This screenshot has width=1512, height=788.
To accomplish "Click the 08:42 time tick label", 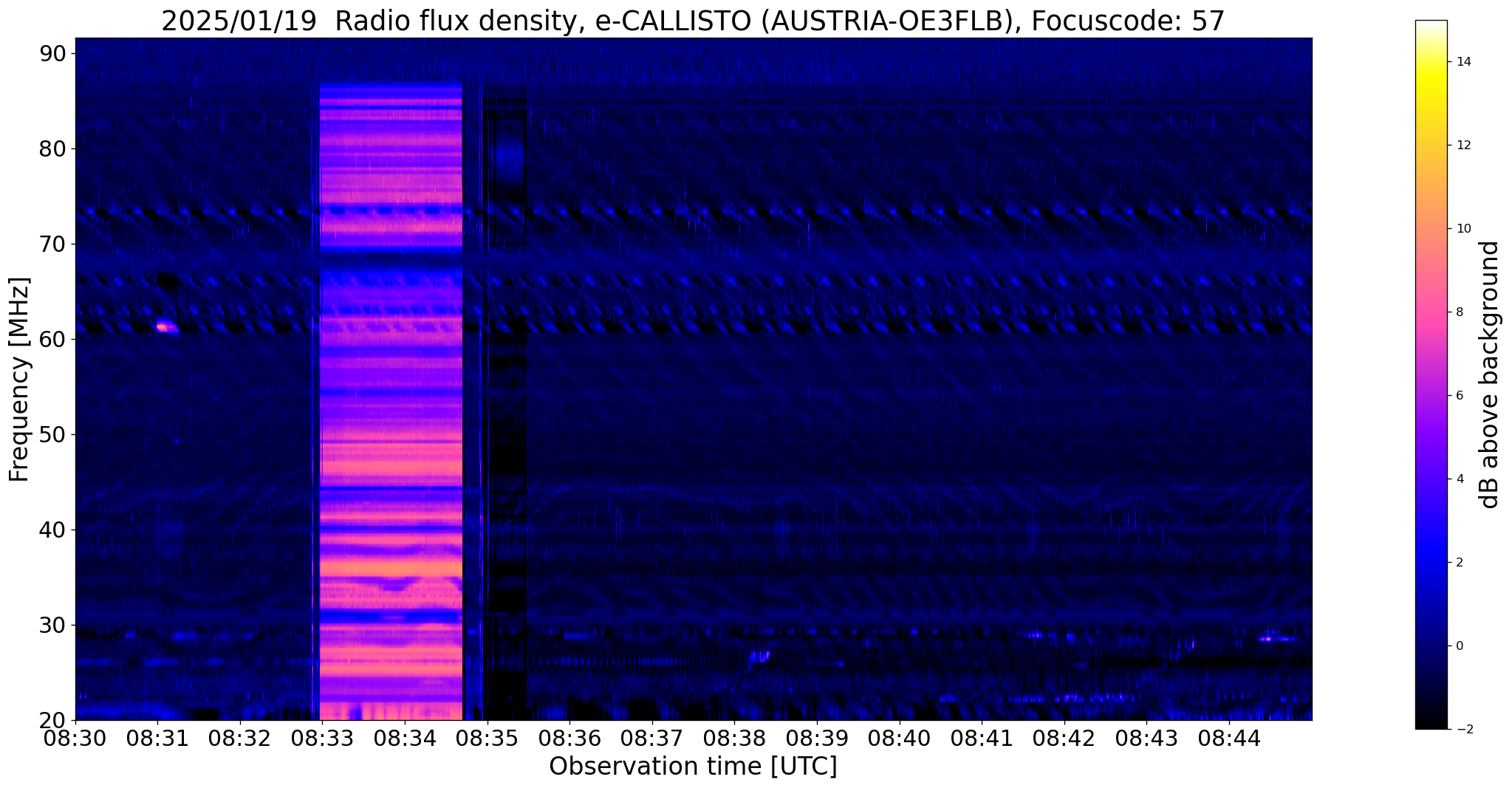I will point(1064,739).
